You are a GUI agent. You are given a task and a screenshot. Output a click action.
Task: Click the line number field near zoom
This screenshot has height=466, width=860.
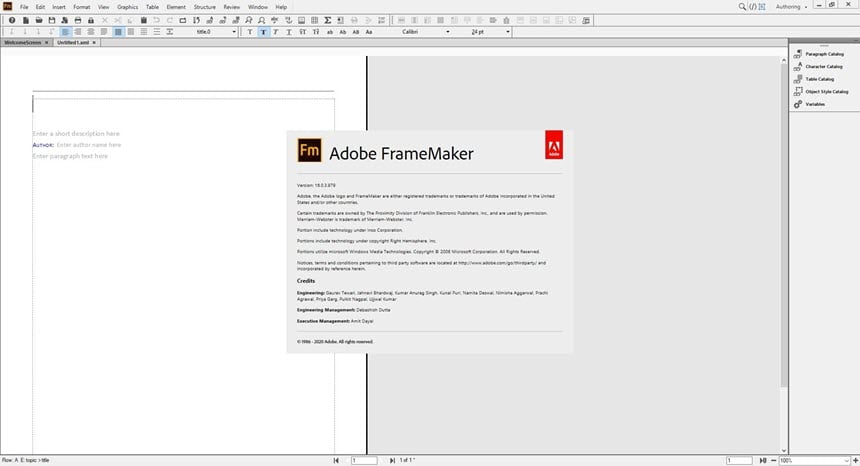click(x=739, y=461)
